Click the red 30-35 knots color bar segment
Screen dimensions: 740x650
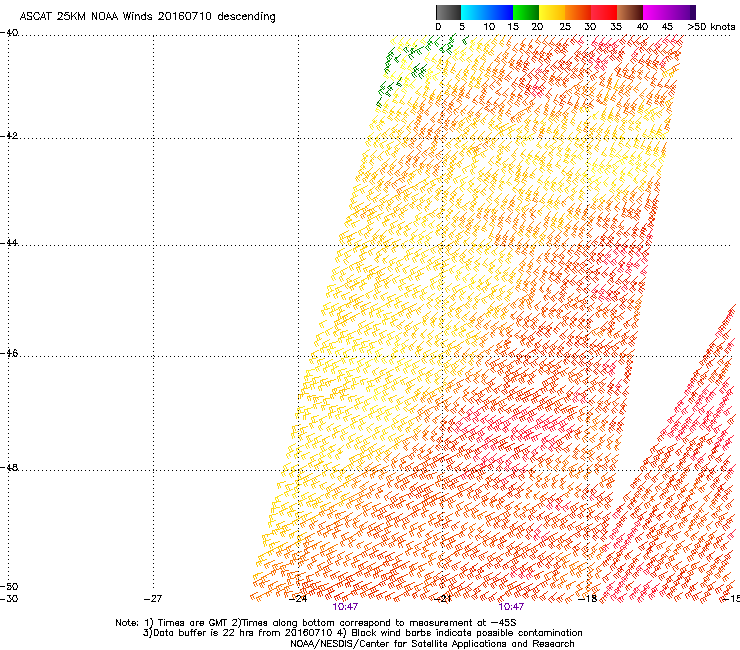604,12
